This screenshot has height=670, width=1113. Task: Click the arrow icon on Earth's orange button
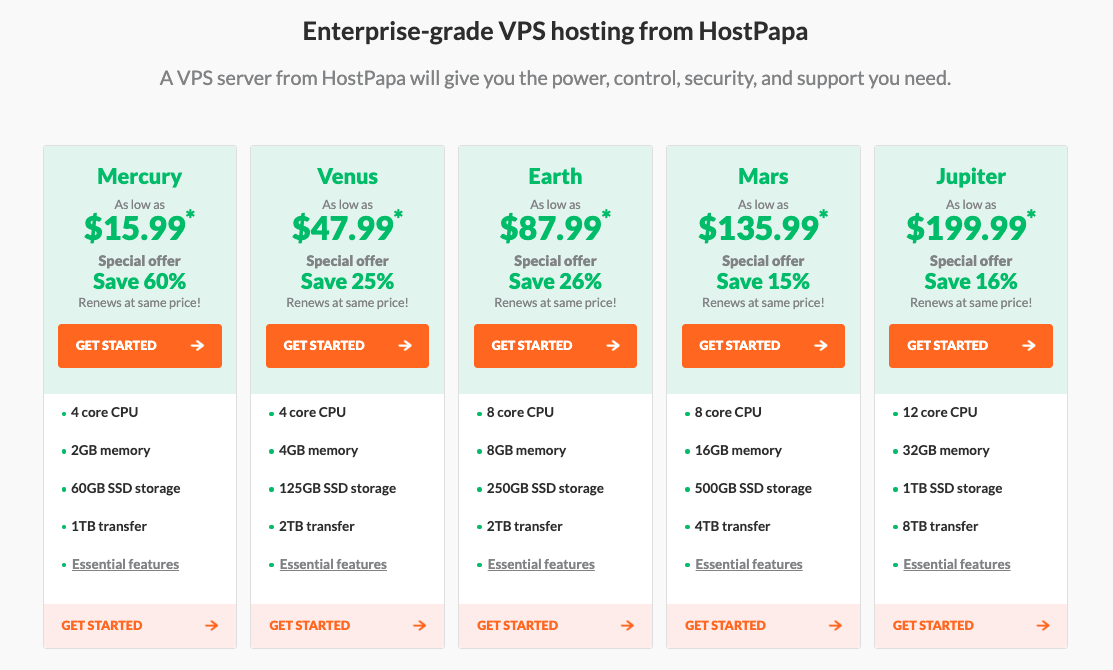pos(613,346)
